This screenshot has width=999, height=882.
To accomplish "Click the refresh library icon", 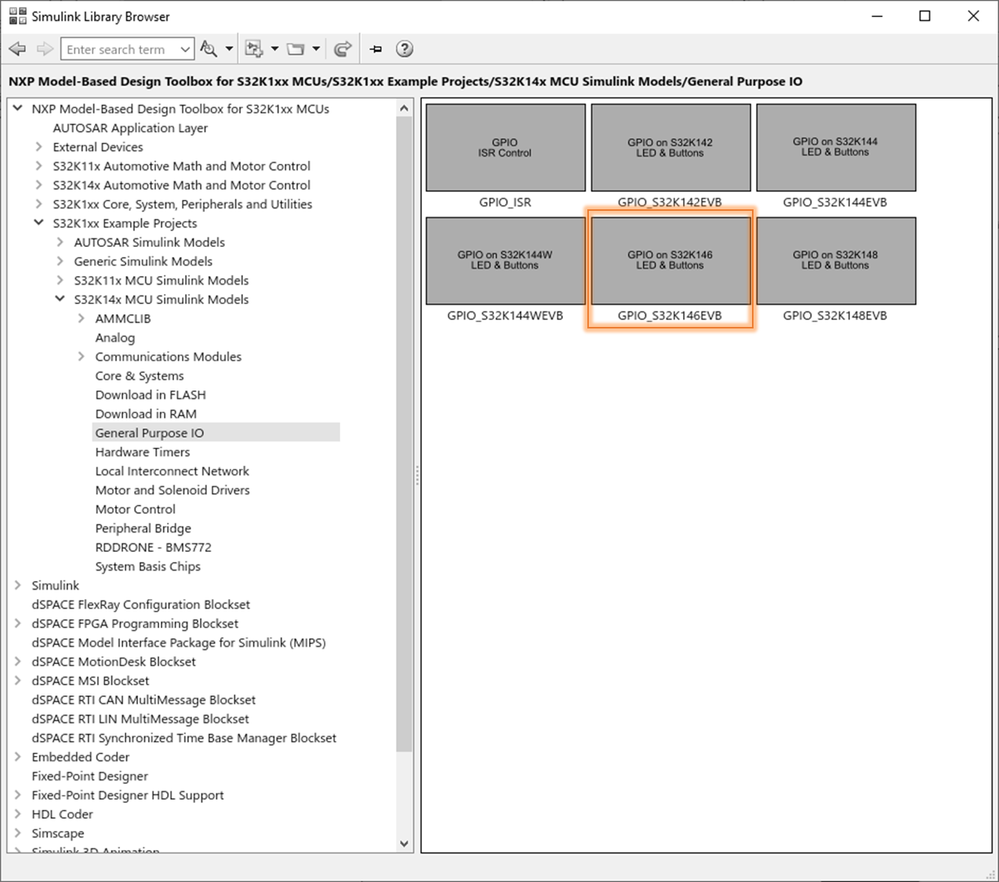I will (x=343, y=49).
